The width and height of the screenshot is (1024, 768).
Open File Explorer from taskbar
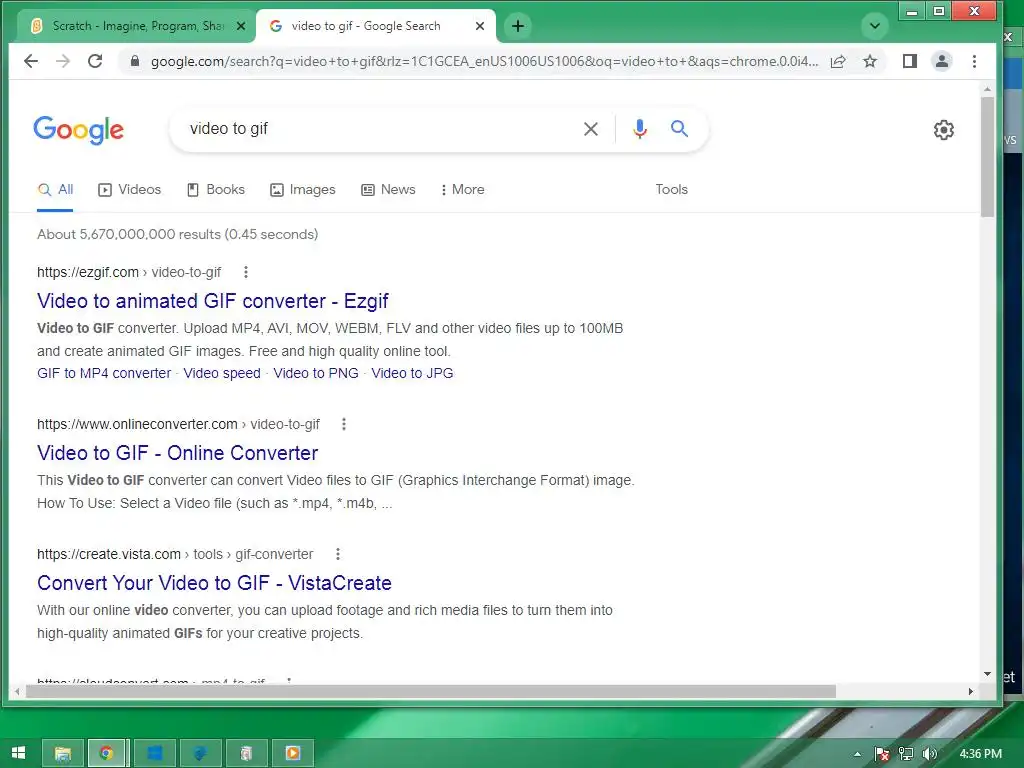coord(63,754)
